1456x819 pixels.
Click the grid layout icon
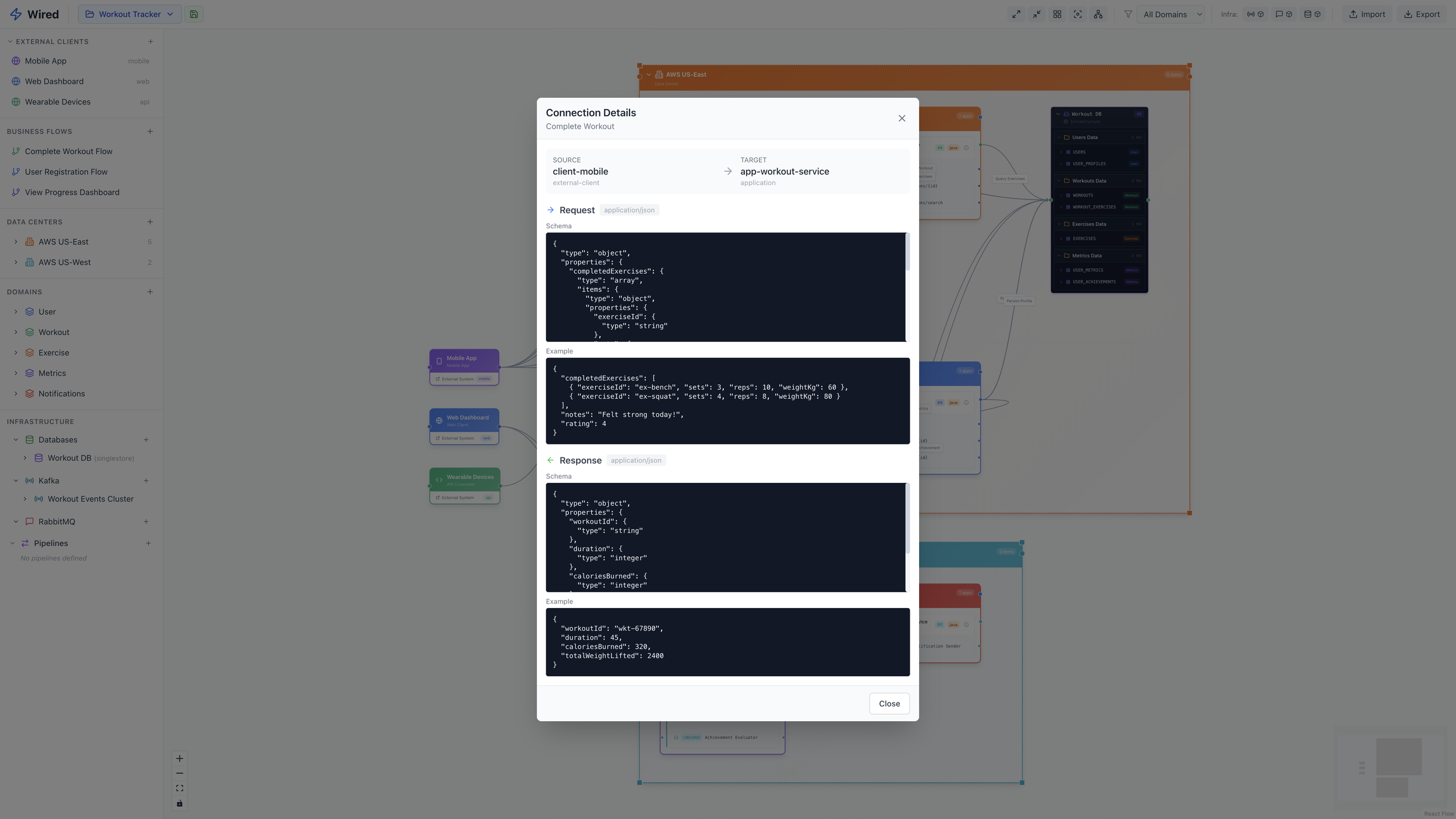click(1057, 14)
